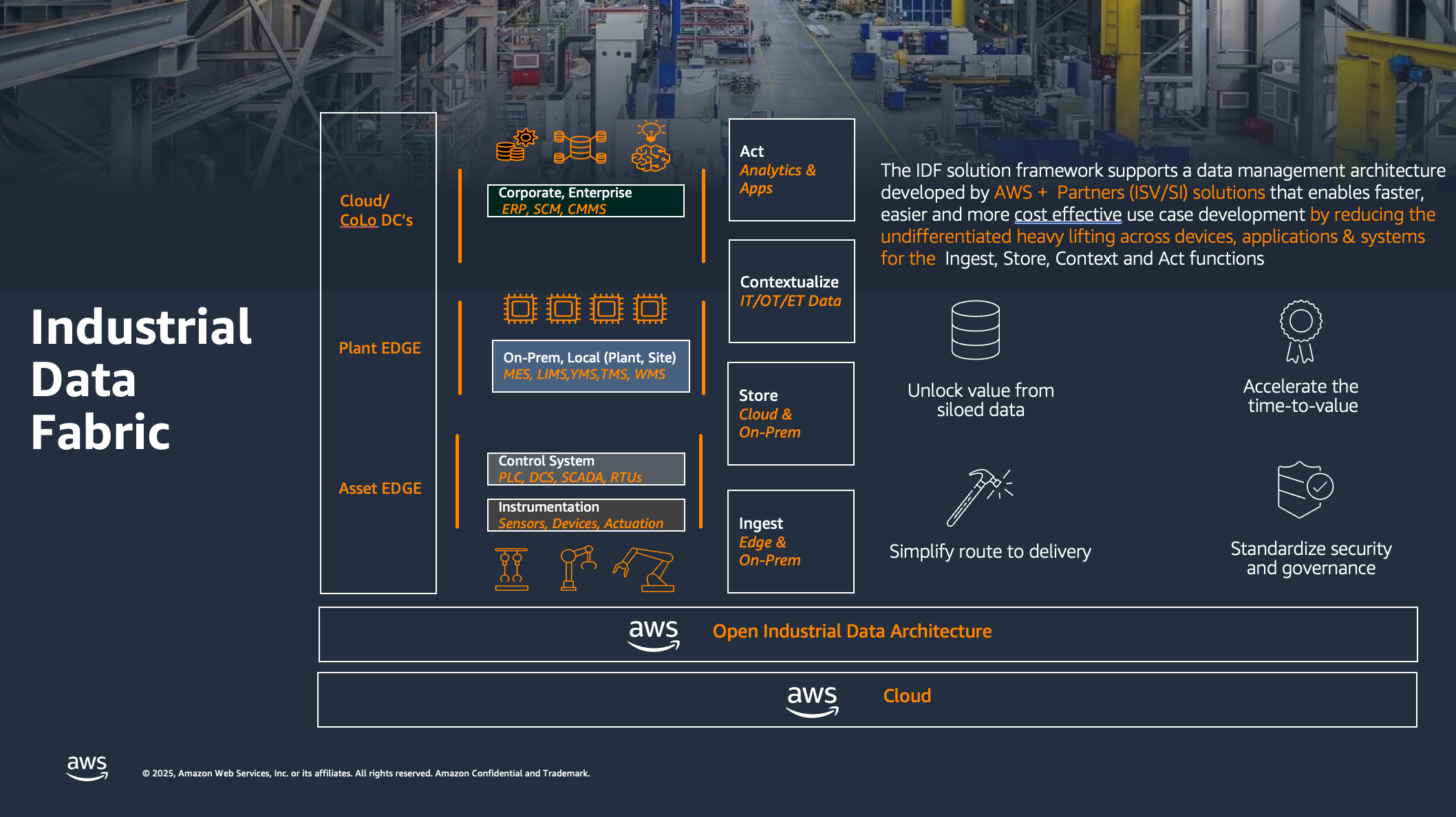
Task: Click the Corporate, Enterprise ERP box
Action: pyautogui.click(x=586, y=201)
